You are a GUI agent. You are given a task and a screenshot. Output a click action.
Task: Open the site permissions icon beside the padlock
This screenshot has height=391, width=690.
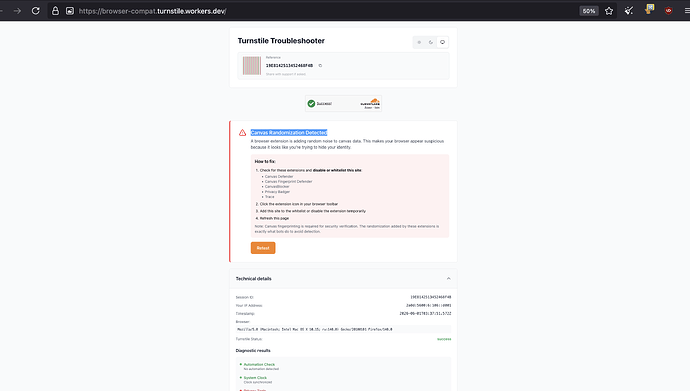pos(70,11)
